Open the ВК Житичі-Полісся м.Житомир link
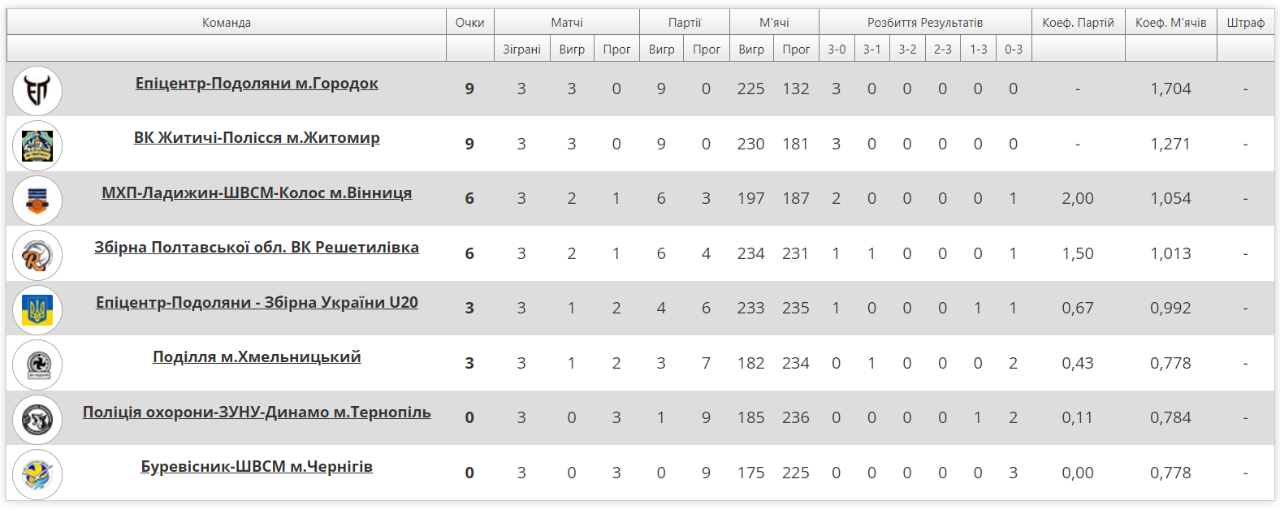The image size is (1280, 514). 257,138
